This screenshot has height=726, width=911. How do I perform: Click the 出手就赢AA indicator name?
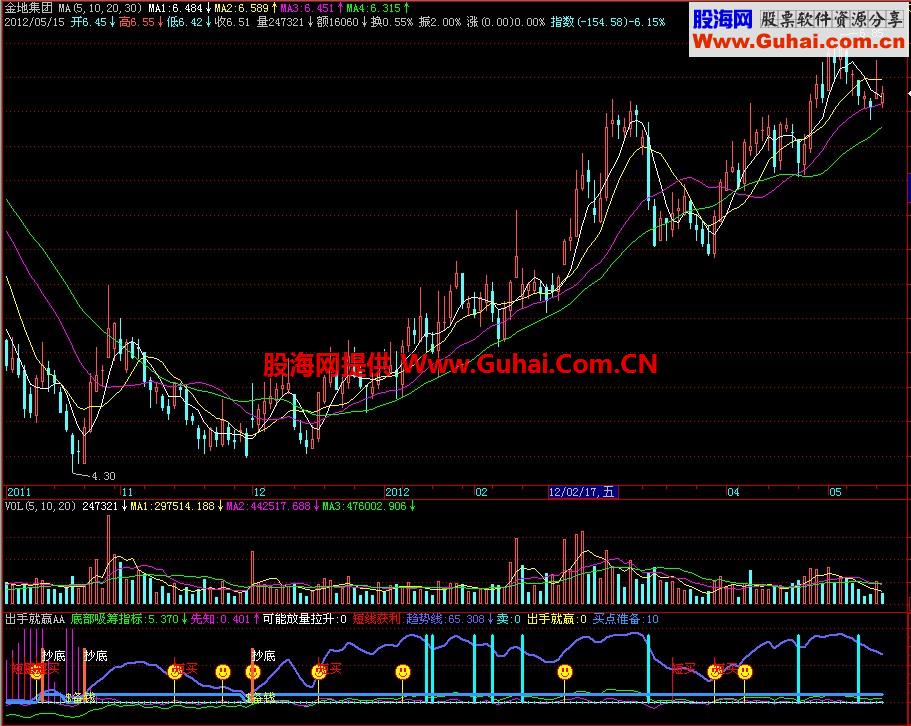[35, 619]
